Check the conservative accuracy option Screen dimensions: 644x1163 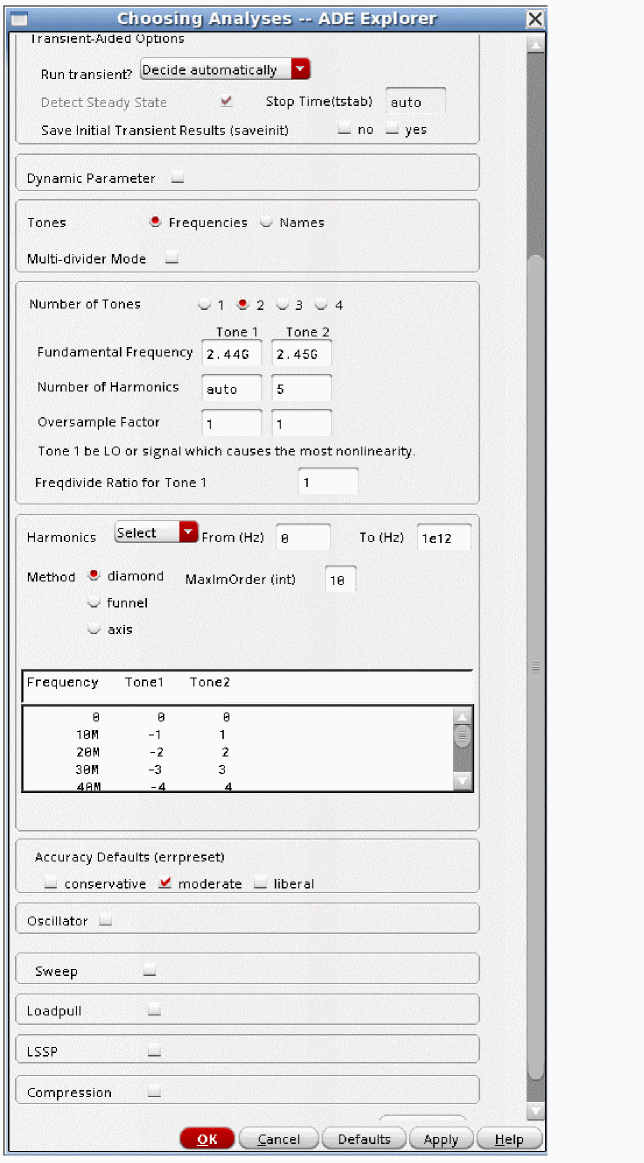coord(51,884)
